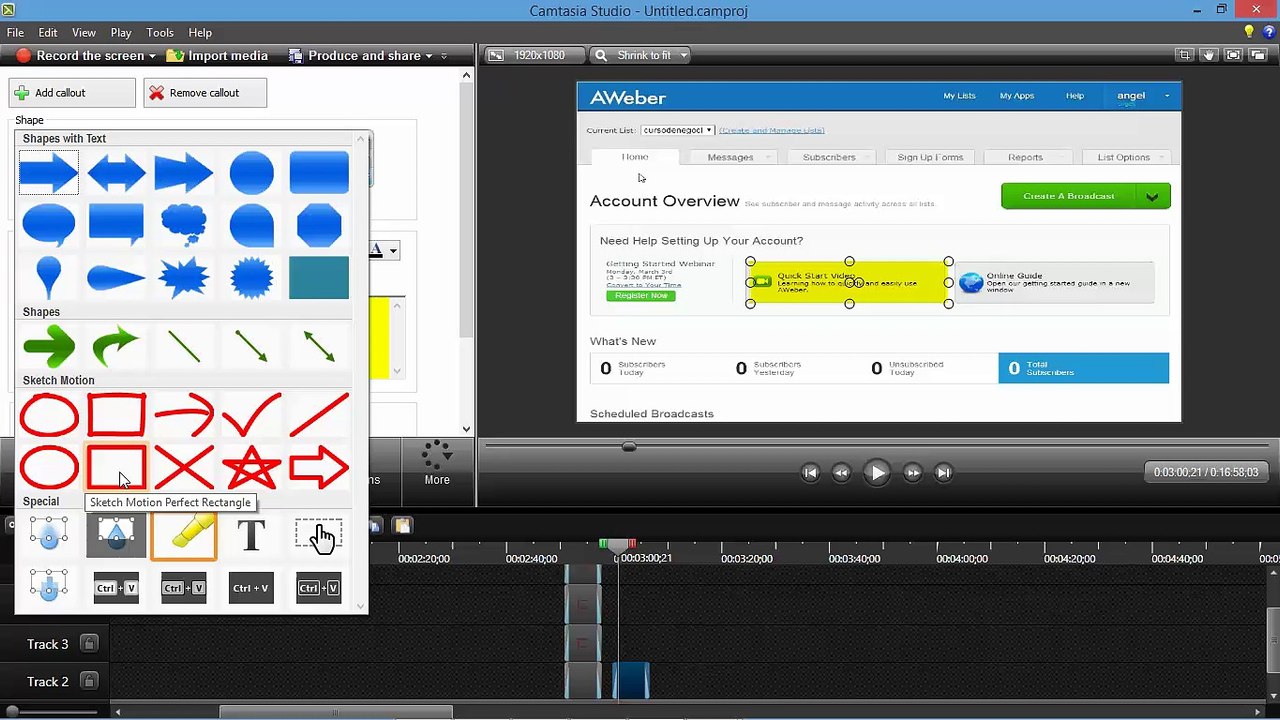Select the yellow highlighter callout

184,536
